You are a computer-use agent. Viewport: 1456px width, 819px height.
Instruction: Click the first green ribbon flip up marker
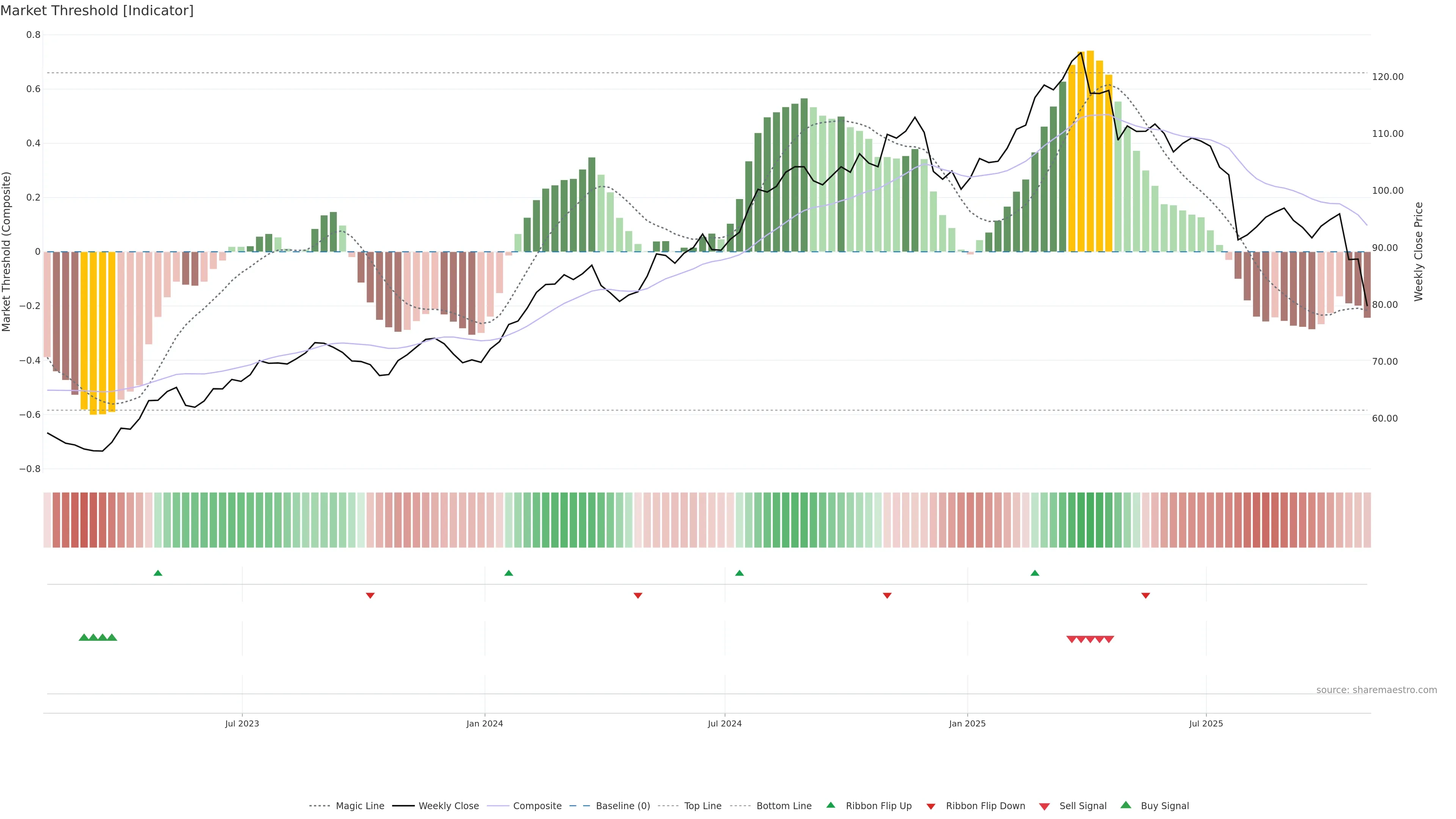pyautogui.click(x=158, y=573)
